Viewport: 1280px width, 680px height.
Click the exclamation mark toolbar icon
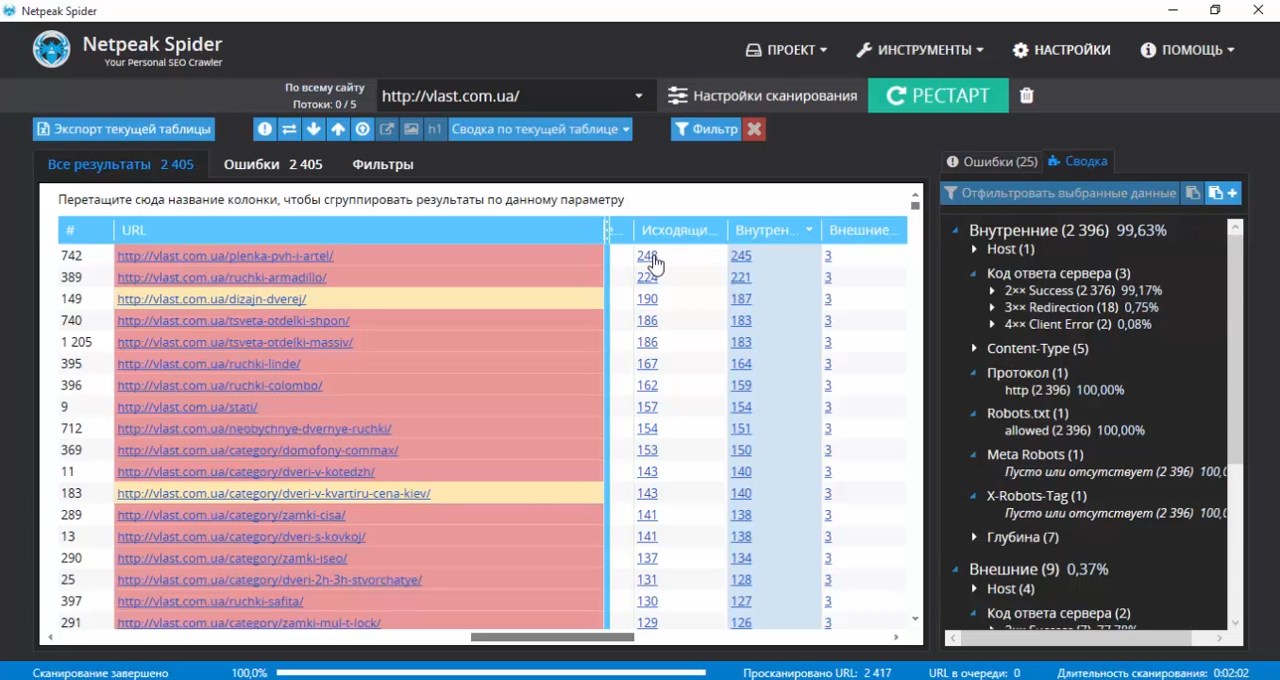coord(265,129)
